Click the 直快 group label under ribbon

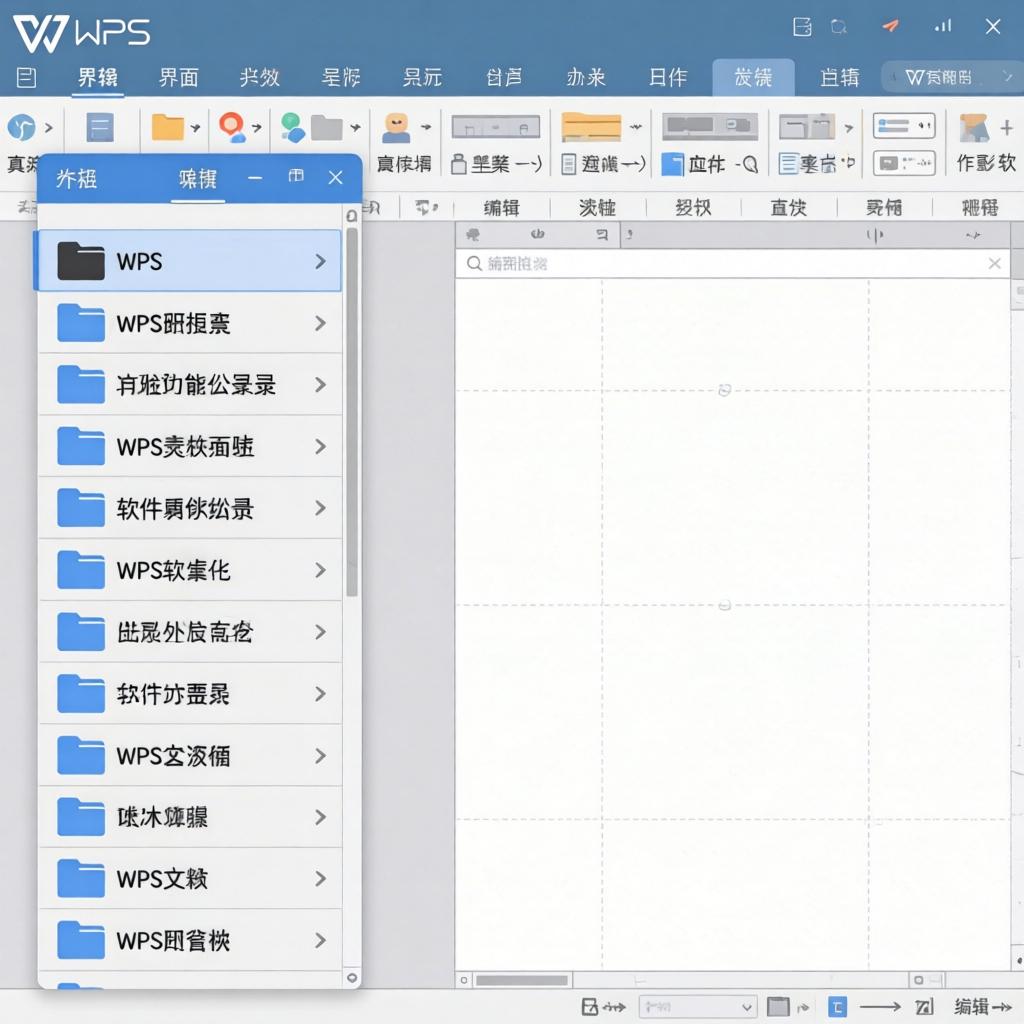pyautogui.click(x=788, y=208)
